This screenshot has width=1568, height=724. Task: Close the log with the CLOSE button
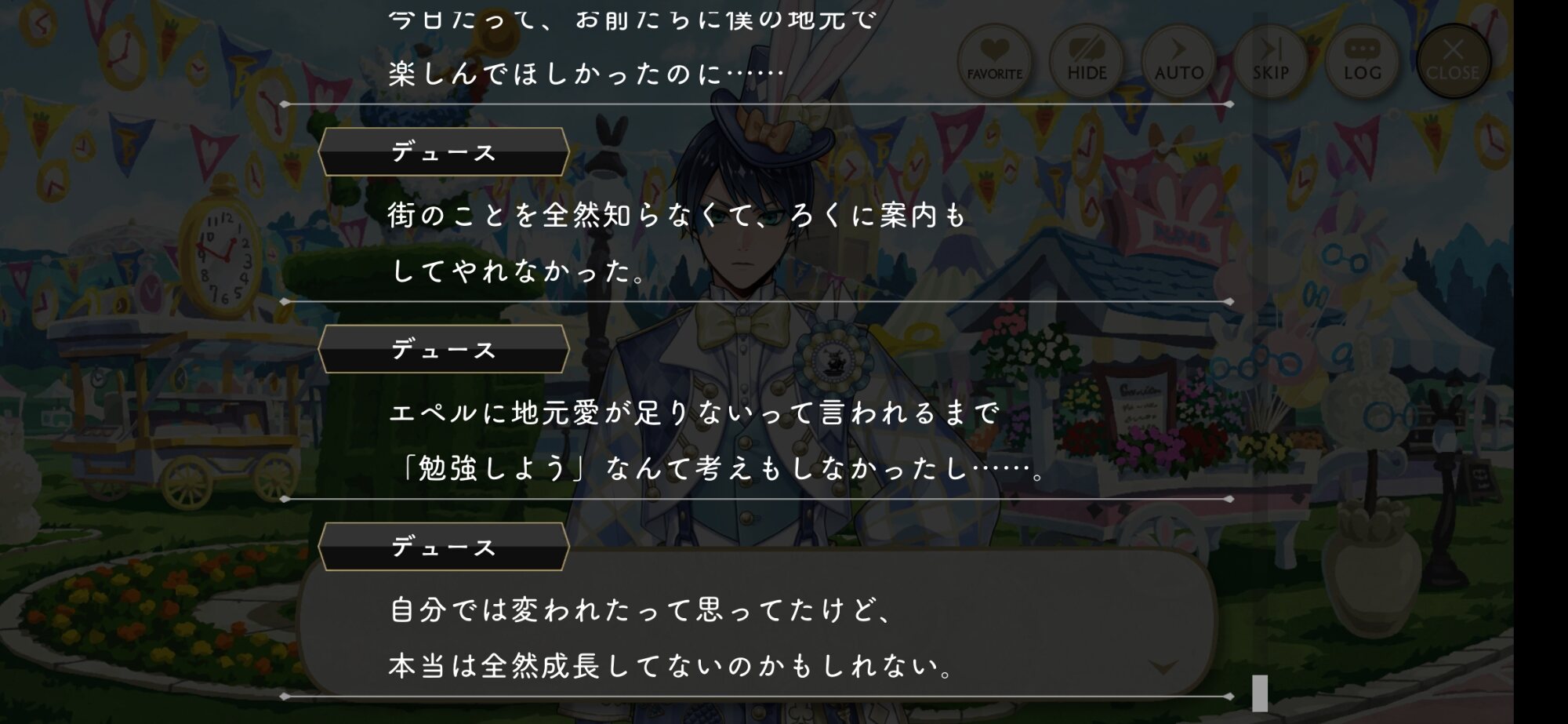1453,60
